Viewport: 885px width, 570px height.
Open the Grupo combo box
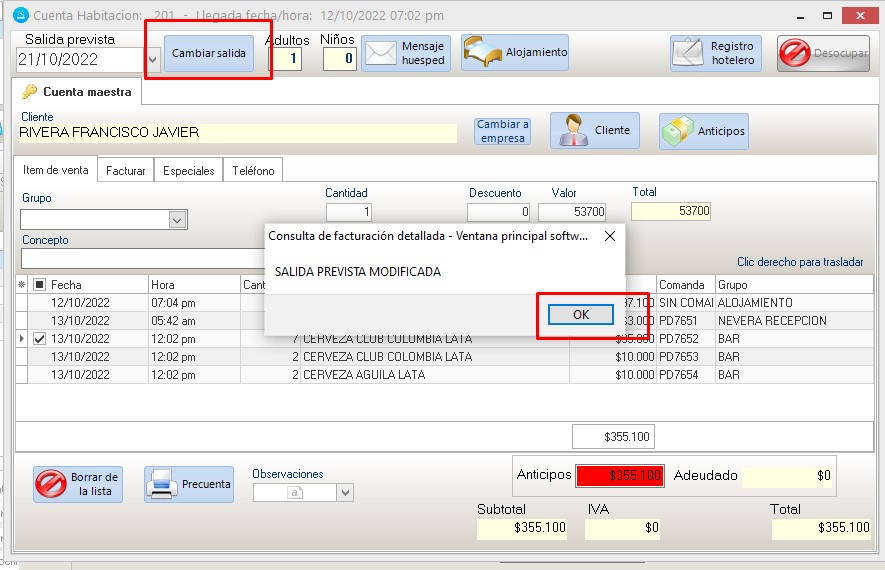pos(177,220)
